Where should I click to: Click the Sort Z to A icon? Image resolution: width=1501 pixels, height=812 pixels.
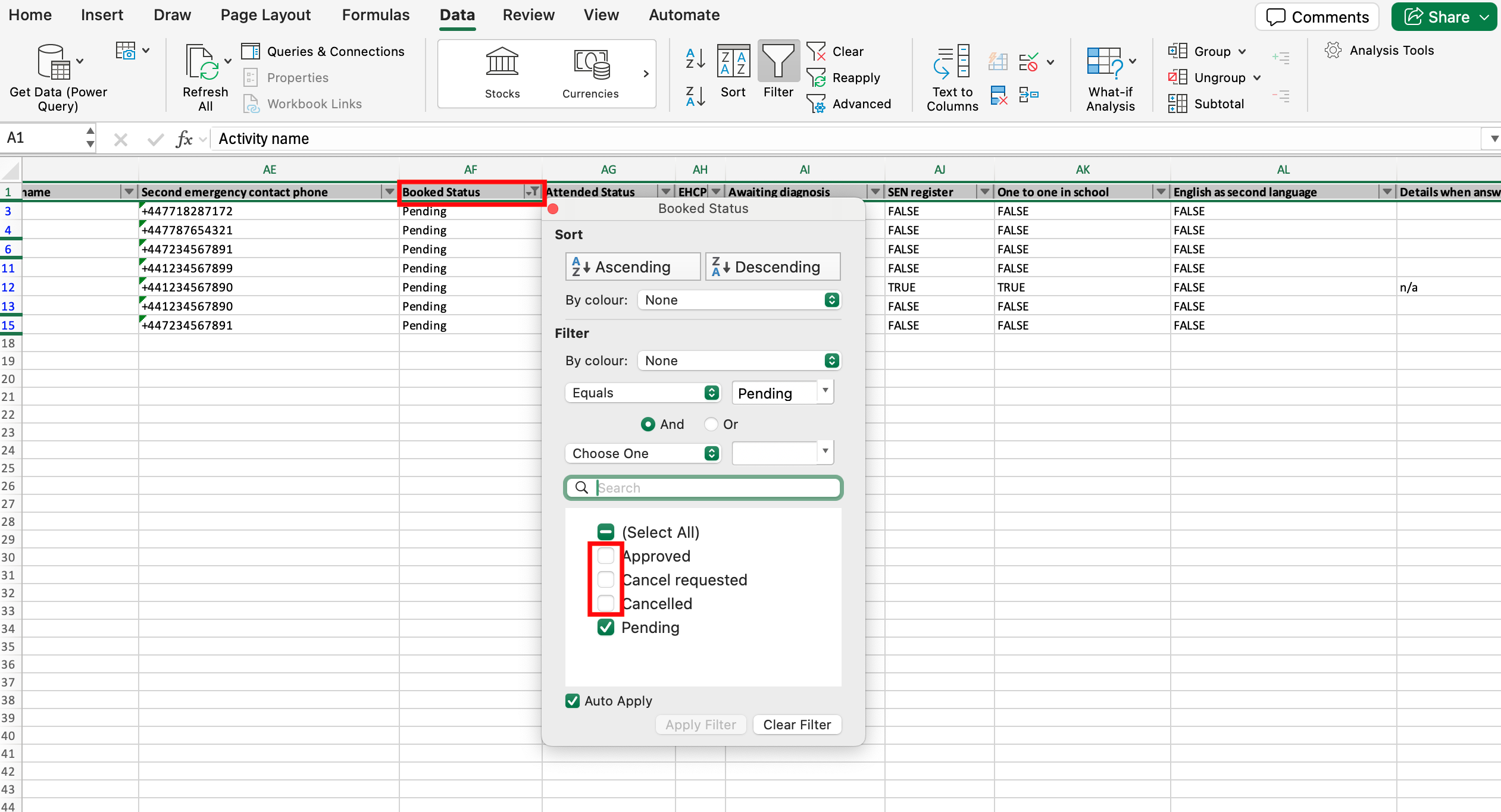pyautogui.click(x=695, y=96)
